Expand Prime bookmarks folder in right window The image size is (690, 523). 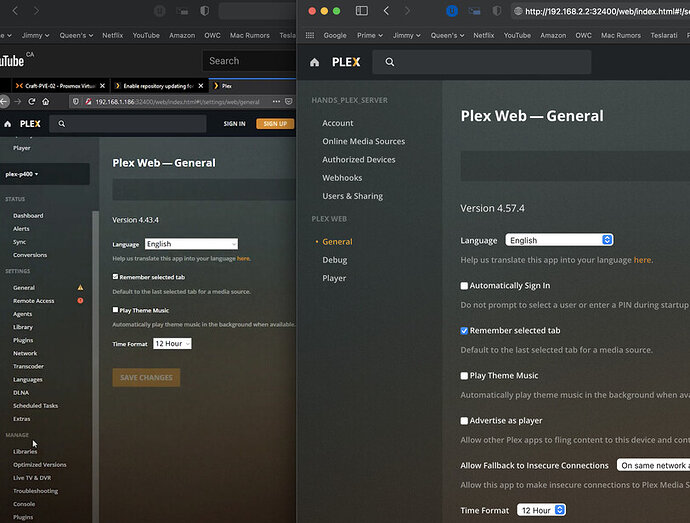pyautogui.click(x=370, y=35)
